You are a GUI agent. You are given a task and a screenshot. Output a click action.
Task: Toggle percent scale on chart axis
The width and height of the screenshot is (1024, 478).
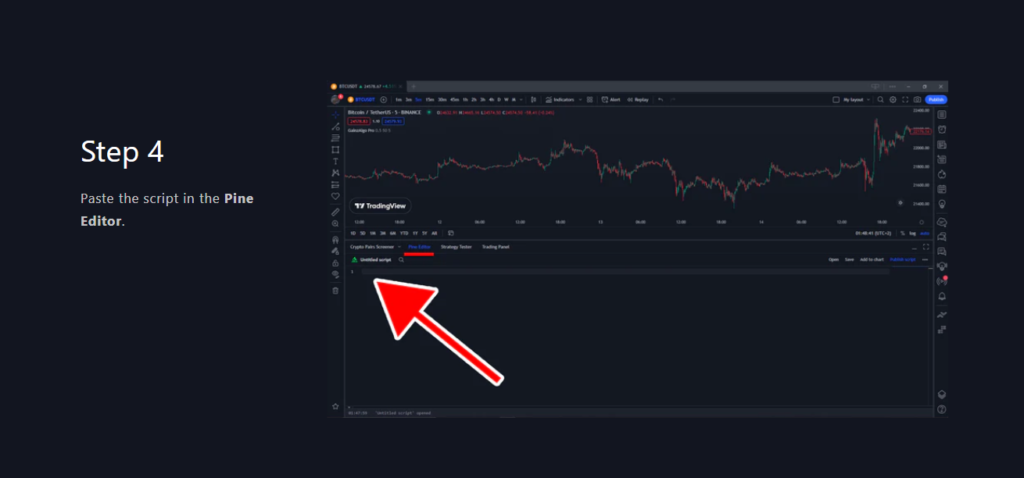[901, 233]
